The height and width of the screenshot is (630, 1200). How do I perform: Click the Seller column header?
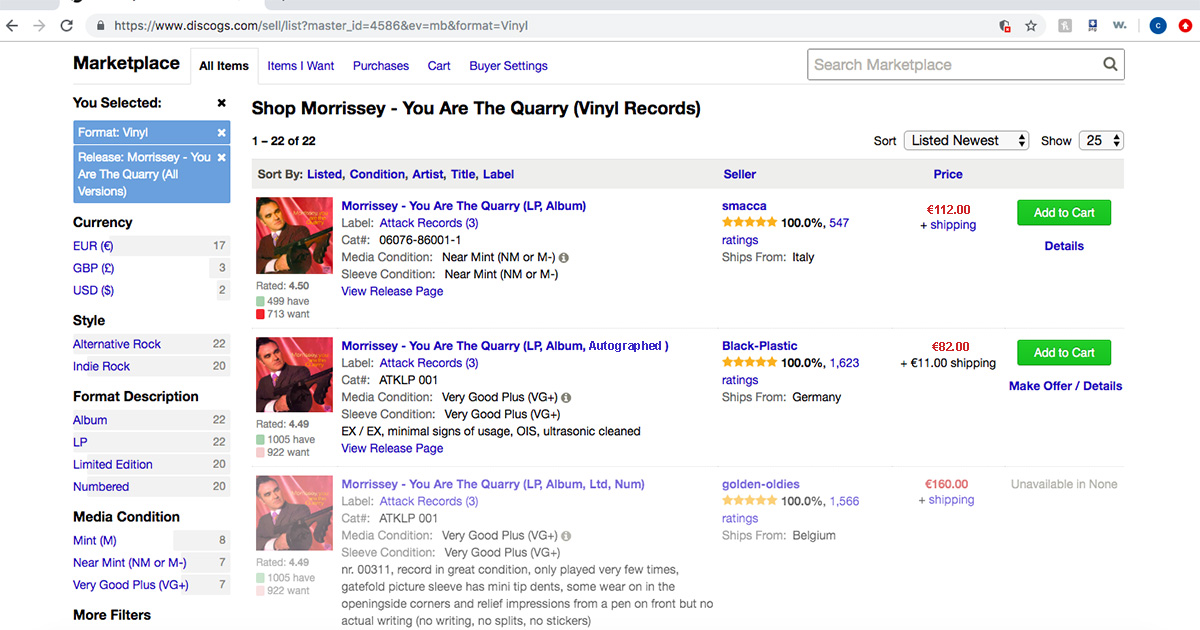[x=740, y=174]
